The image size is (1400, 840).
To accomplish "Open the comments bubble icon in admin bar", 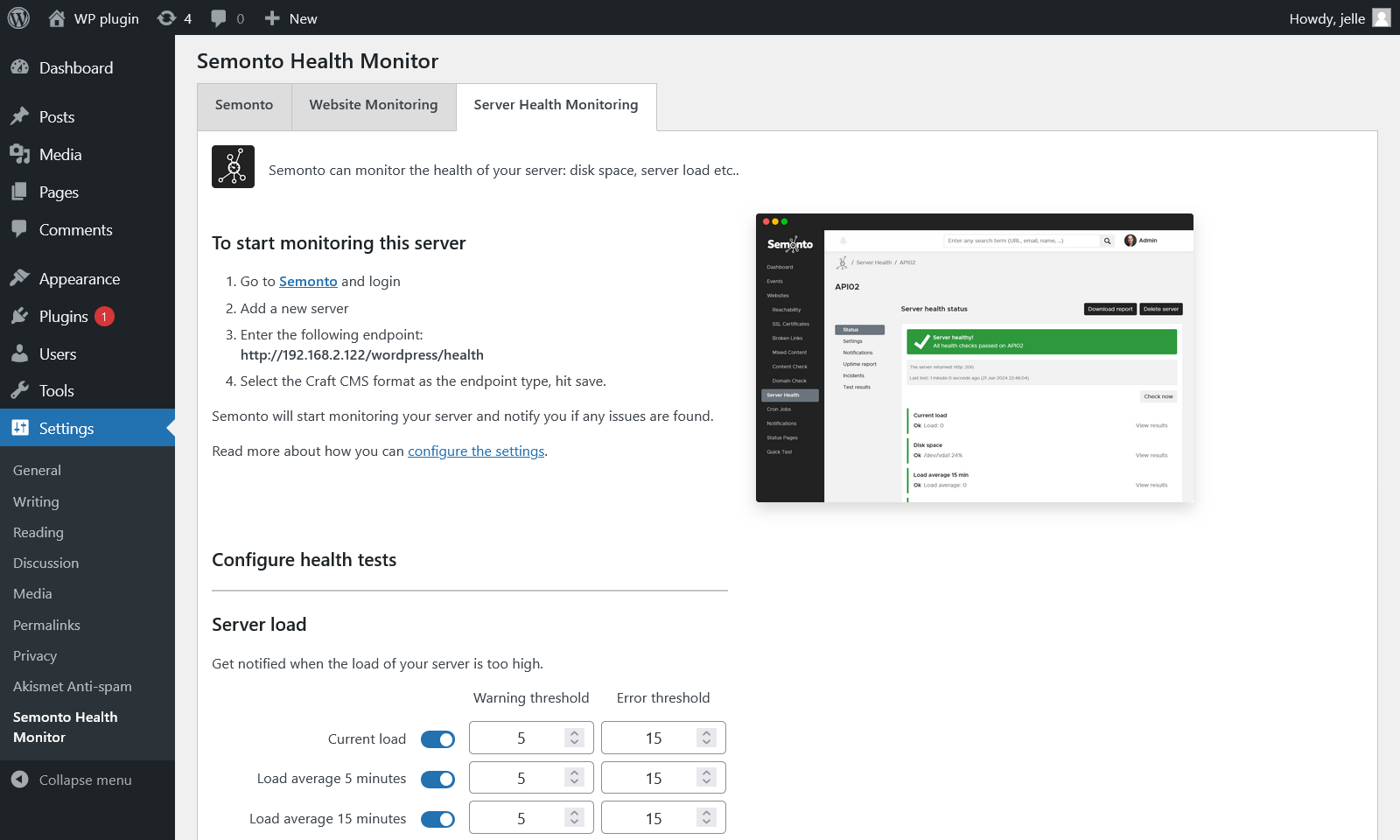I will click(x=219, y=18).
